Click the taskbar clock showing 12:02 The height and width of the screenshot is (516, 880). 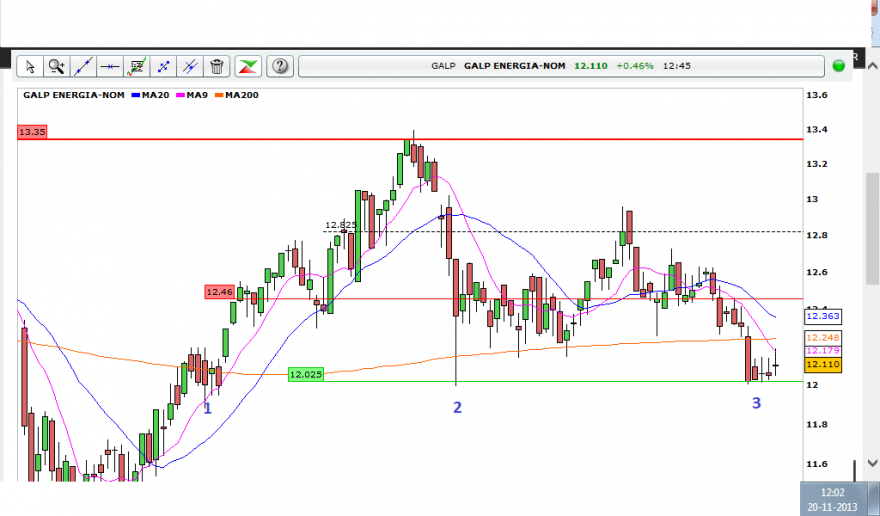point(832,493)
